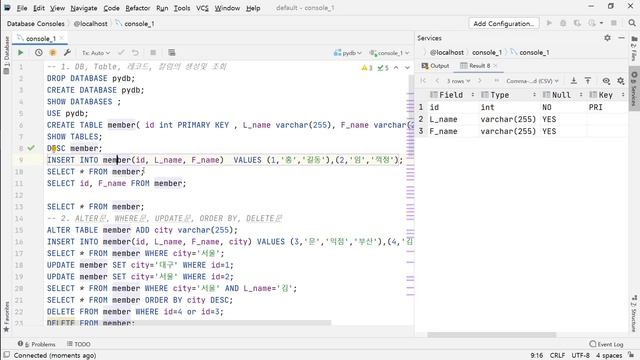The height and width of the screenshot is (360, 640).
Task: Go to last page of result rows
Action: (496, 81)
